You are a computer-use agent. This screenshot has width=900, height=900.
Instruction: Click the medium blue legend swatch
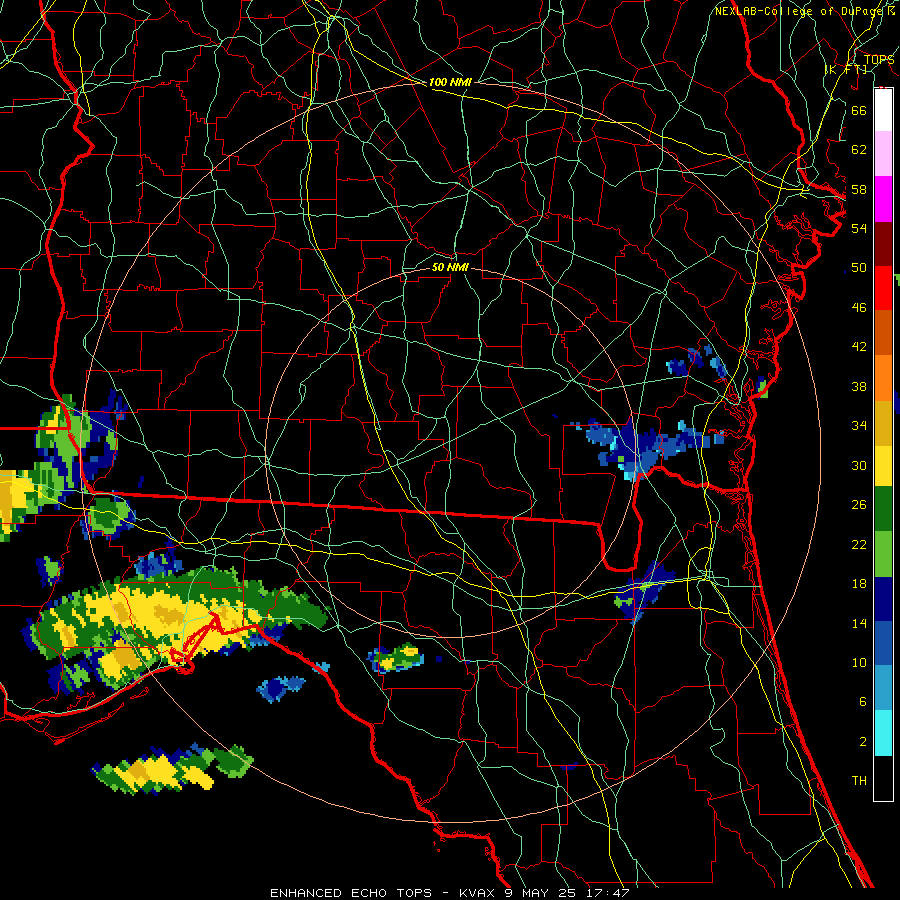[883, 644]
